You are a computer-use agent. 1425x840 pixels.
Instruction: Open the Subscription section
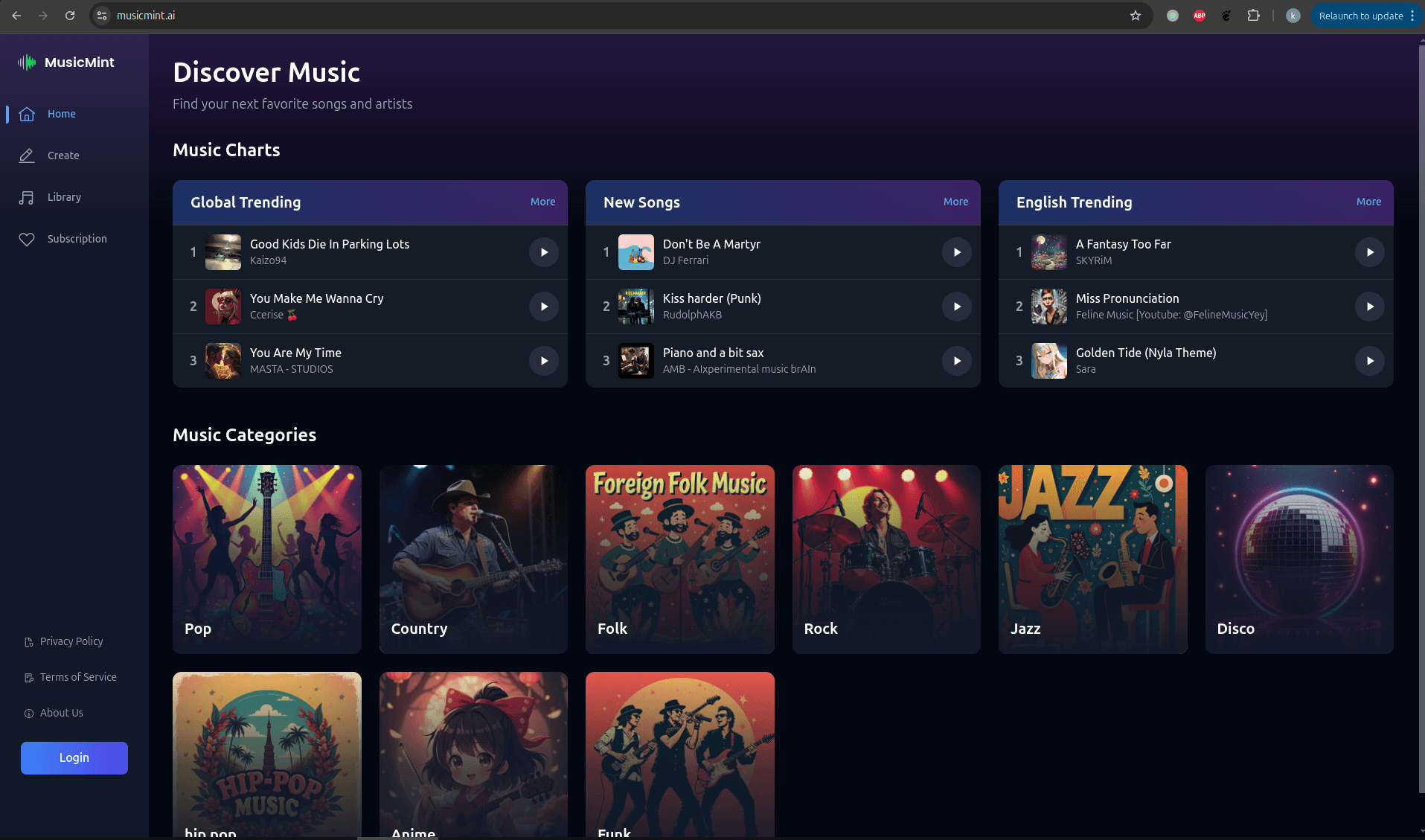[77, 239]
